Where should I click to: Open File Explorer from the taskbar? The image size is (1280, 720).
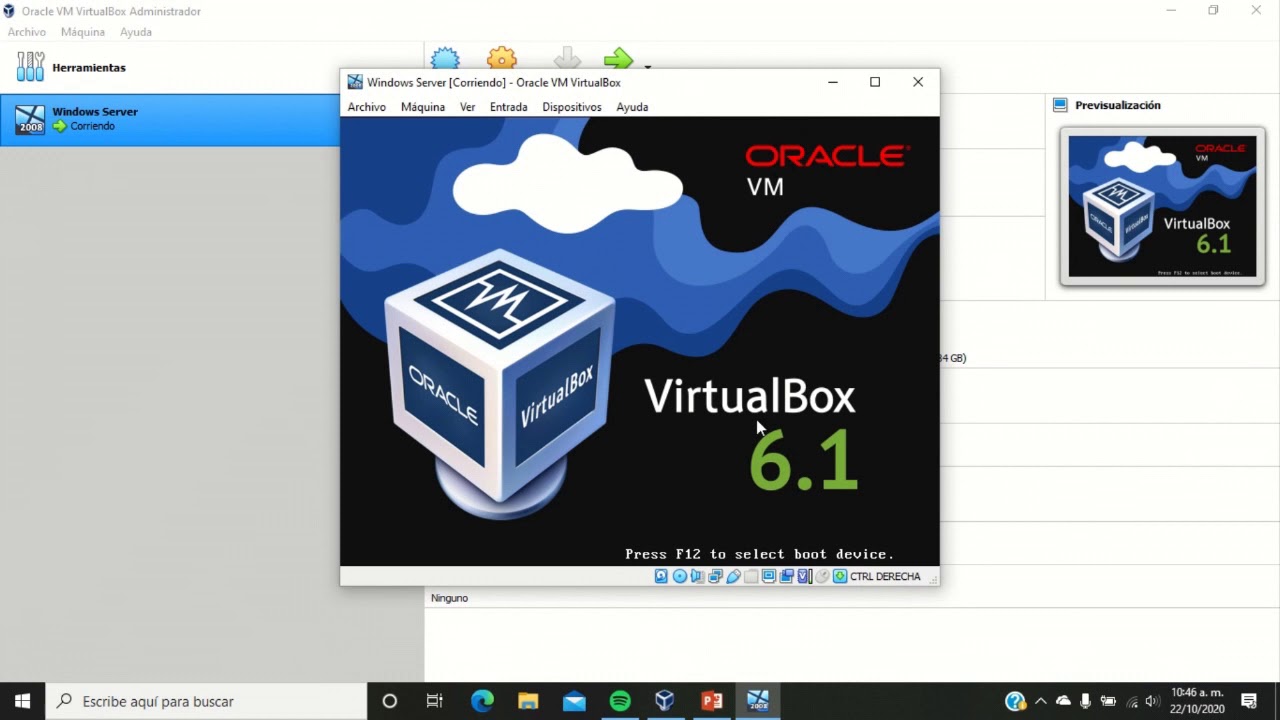click(528, 701)
